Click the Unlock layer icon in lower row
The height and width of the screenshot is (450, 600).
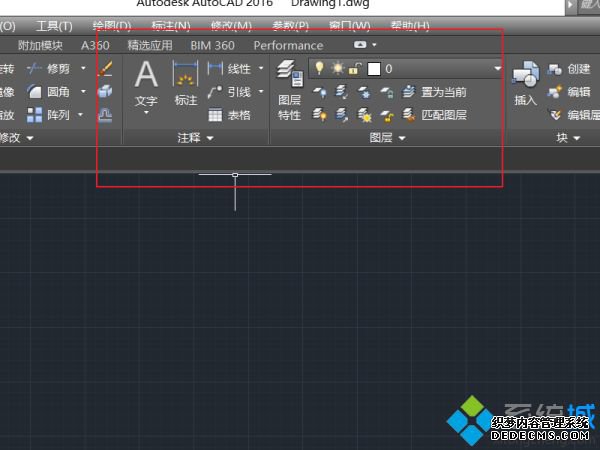pyautogui.click(x=387, y=115)
